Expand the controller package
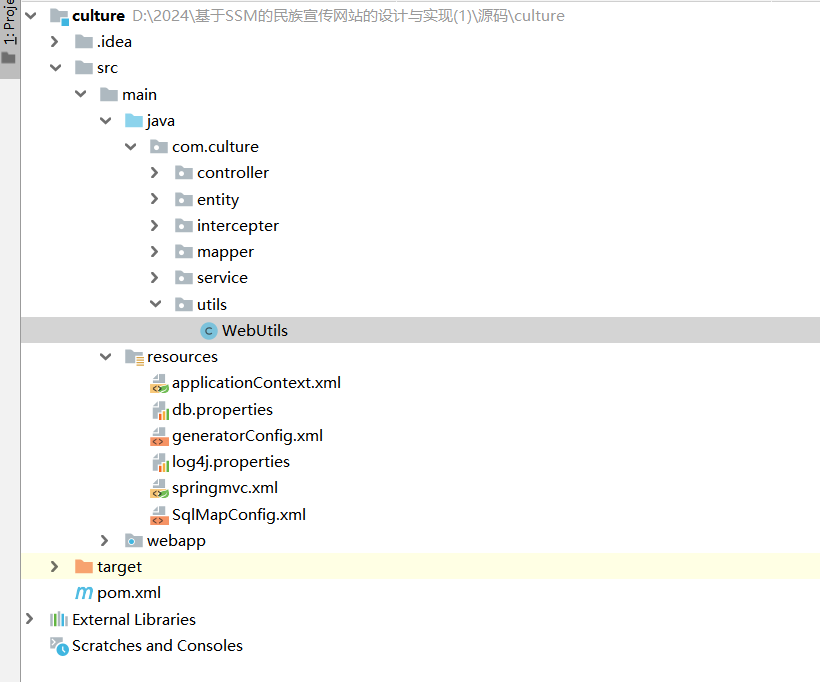The height and width of the screenshot is (682, 820). [154, 173]
